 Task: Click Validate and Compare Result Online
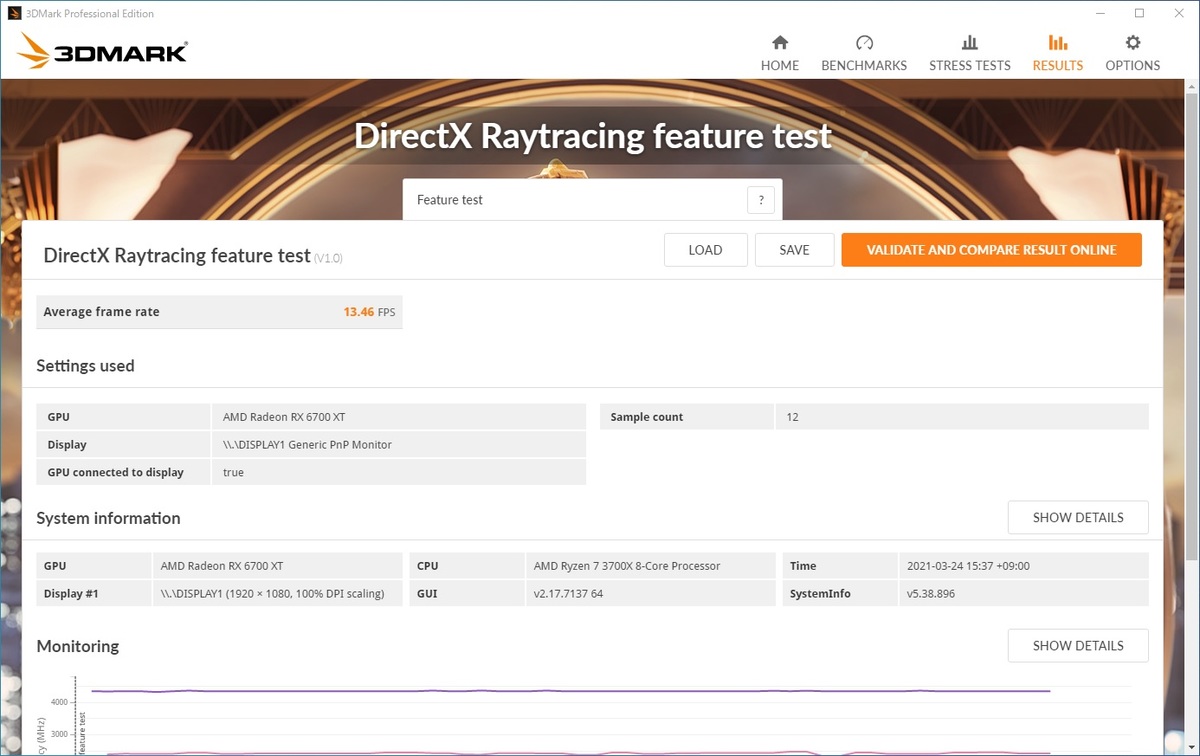click(991, 250)
